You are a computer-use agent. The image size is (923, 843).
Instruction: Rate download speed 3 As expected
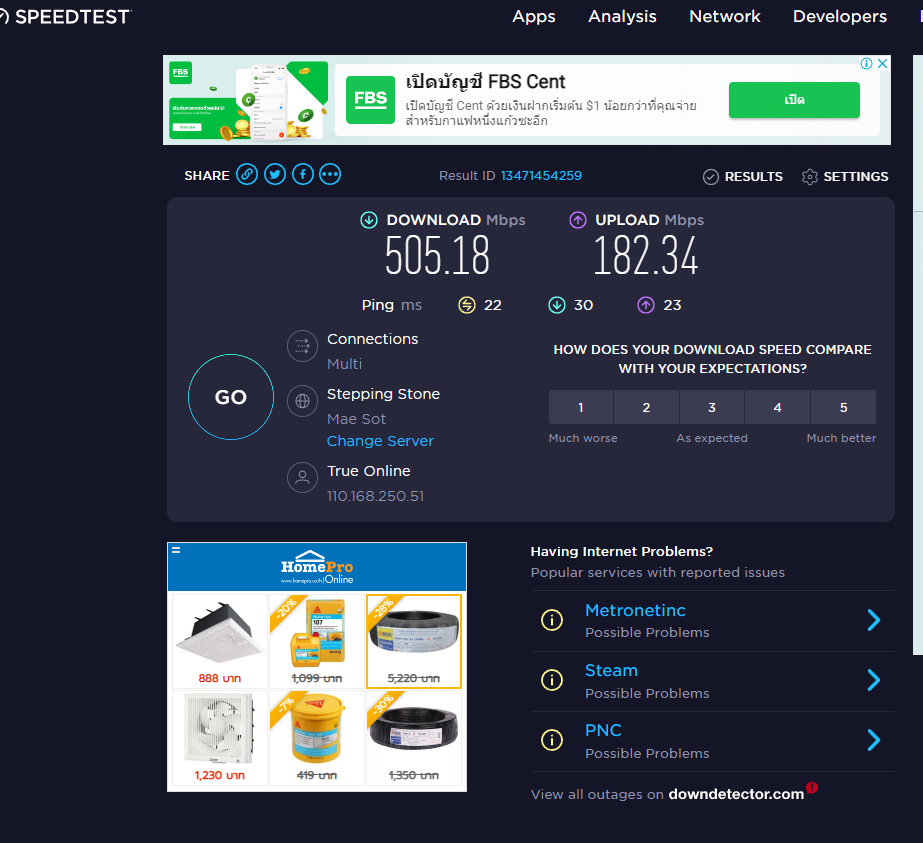click(712, 407)
